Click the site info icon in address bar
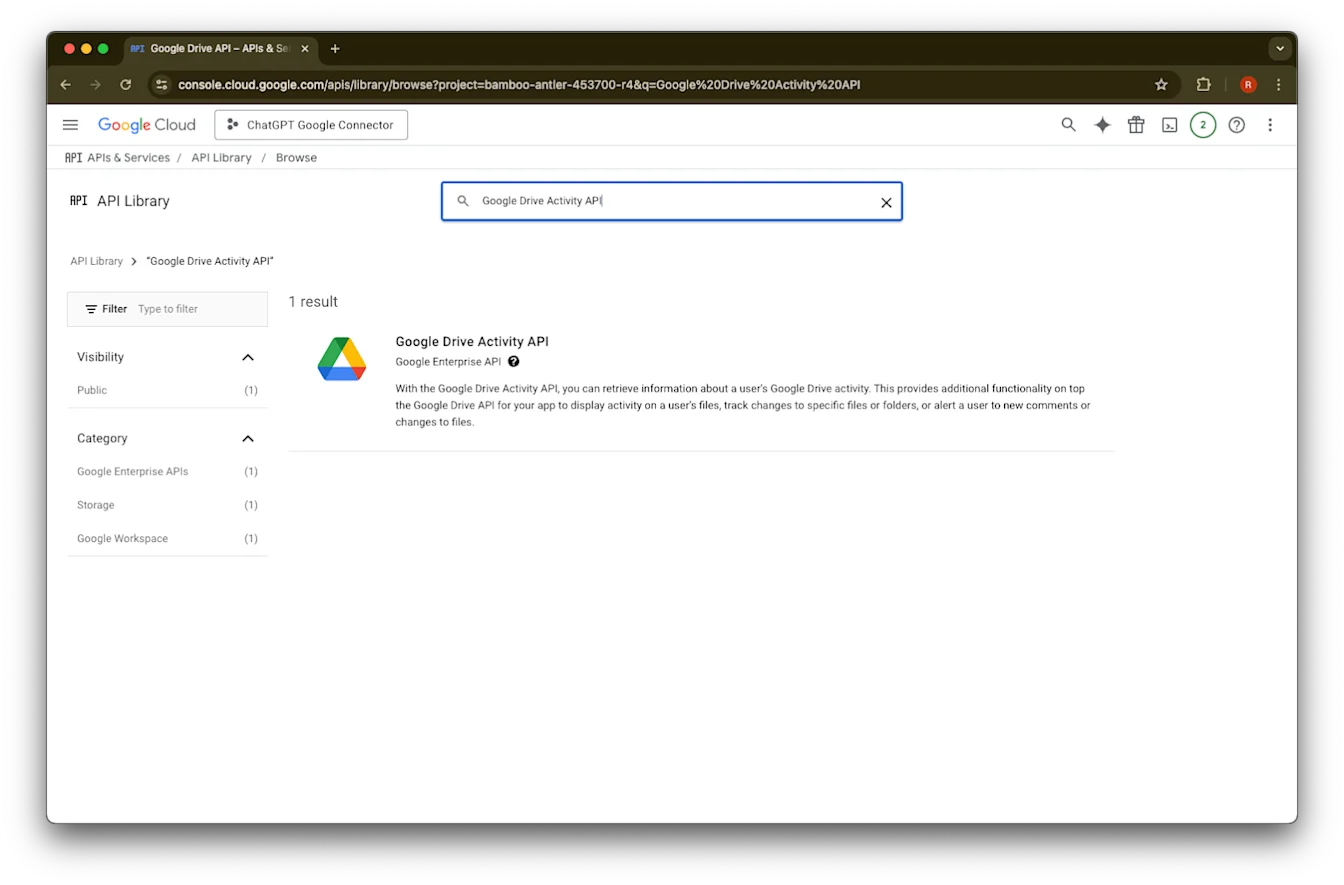The image size is (1344, 885). [x=162, y=85]
